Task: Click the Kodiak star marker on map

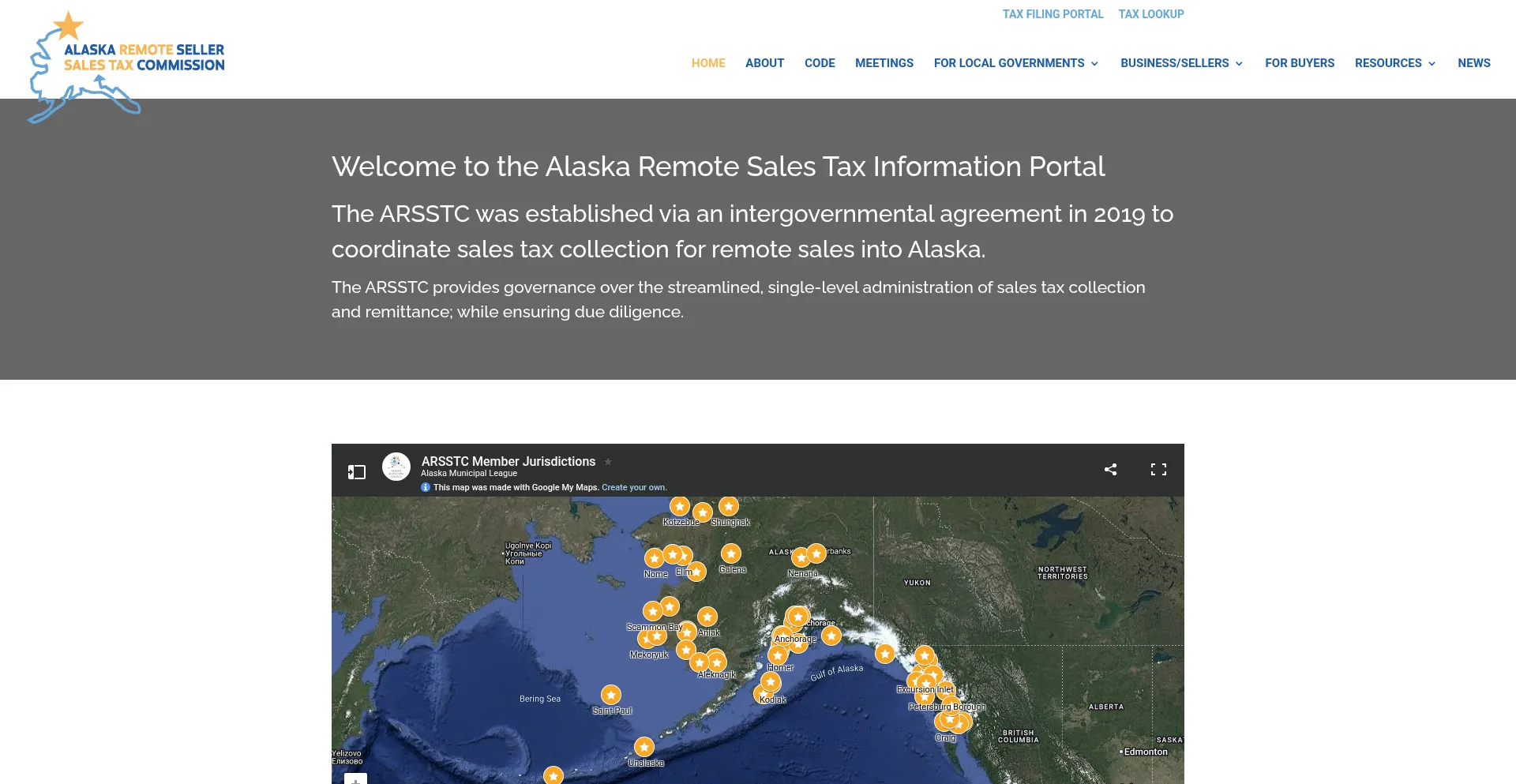Action: click(771, 682)
